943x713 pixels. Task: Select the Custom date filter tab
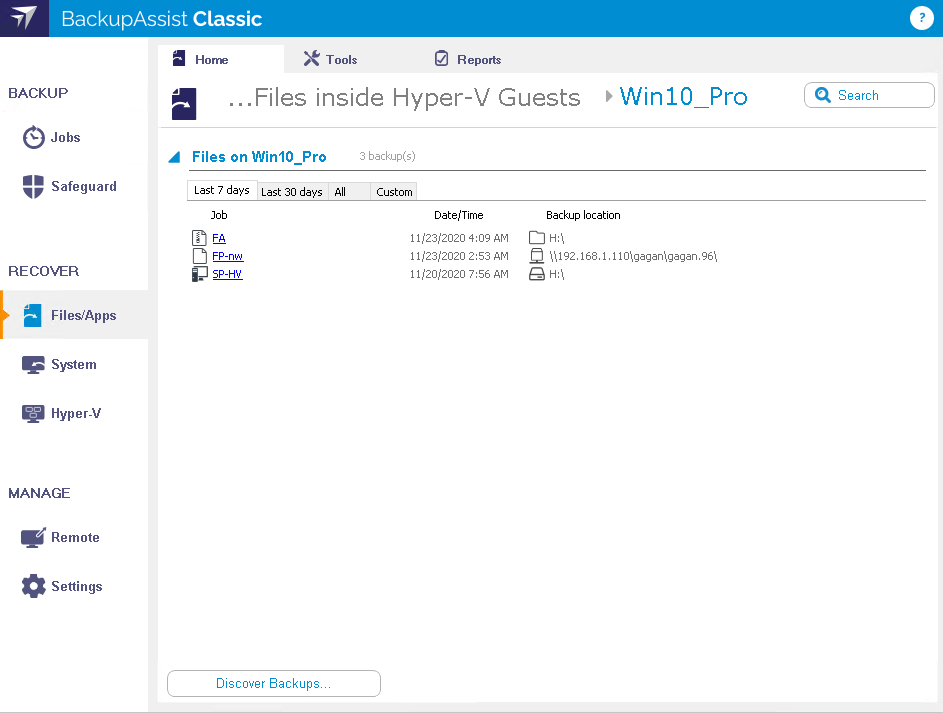(394, 192)
